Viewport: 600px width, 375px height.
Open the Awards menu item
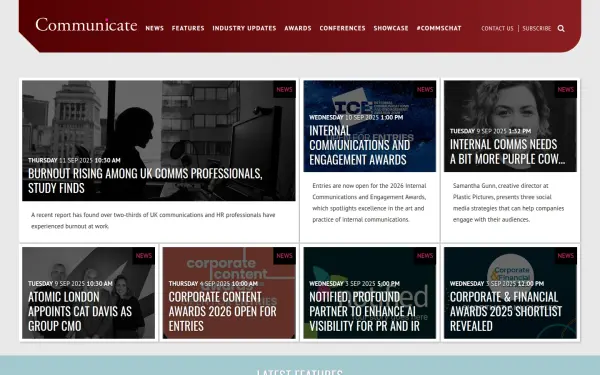298,28
